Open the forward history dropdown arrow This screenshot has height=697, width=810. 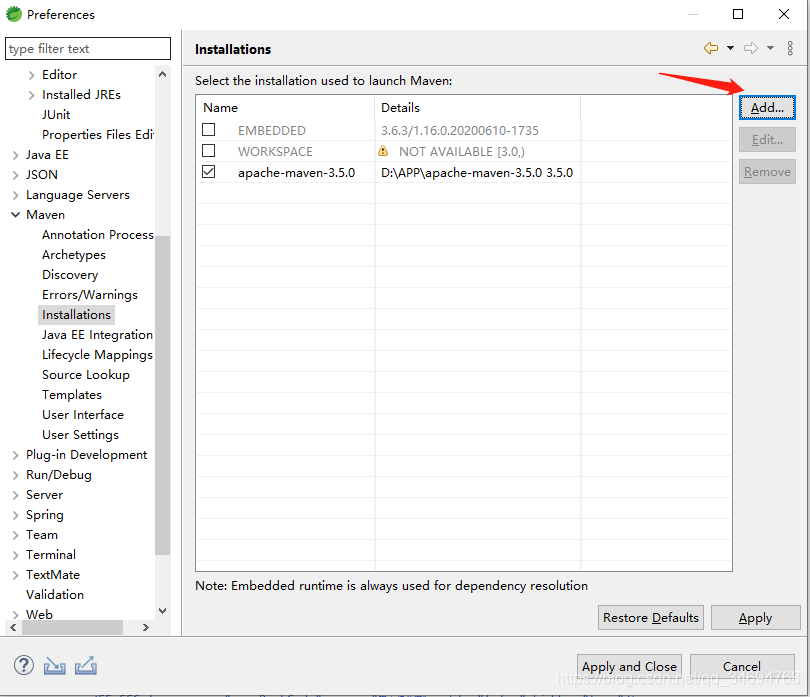(770, 48)
